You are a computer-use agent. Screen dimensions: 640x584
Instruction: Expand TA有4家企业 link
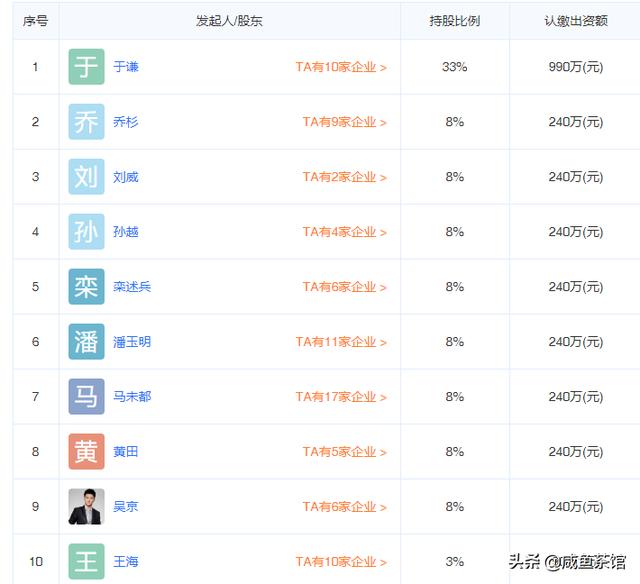pyautogui.click(x=344, y=232)
